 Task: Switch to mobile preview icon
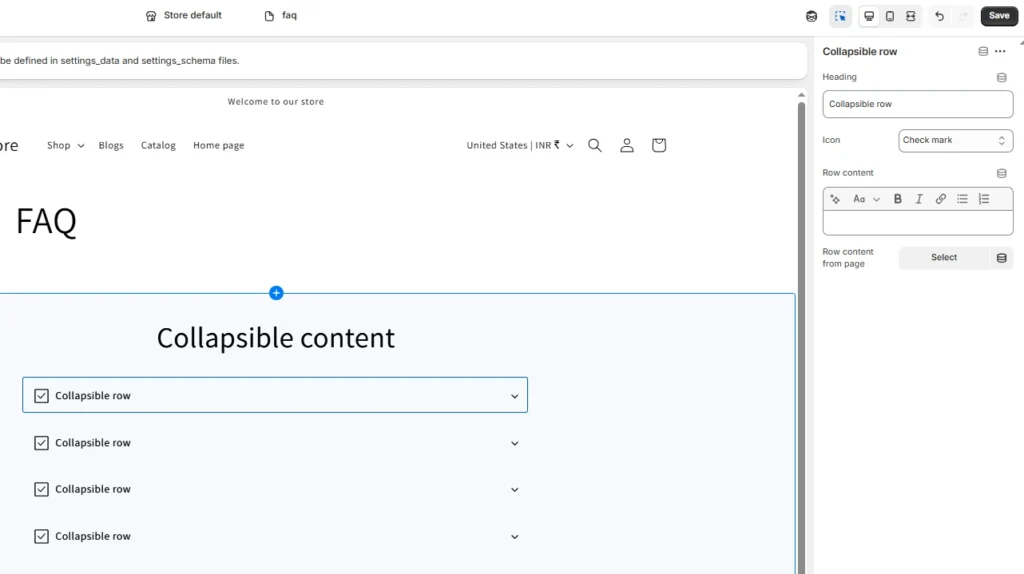[889, 16]
